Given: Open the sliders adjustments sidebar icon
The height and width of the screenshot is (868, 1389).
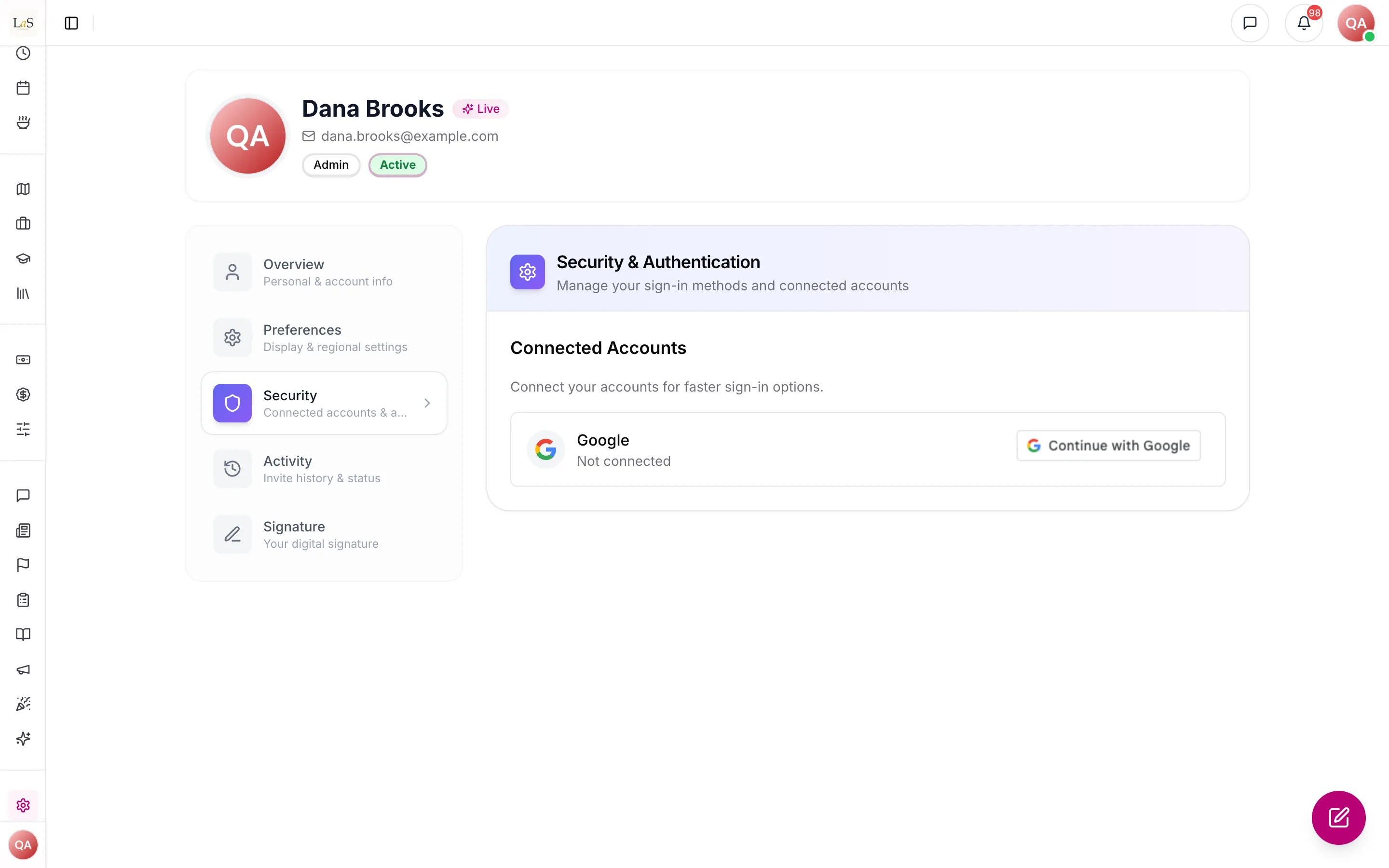Looking at the screenshot, I should [23, 429].
